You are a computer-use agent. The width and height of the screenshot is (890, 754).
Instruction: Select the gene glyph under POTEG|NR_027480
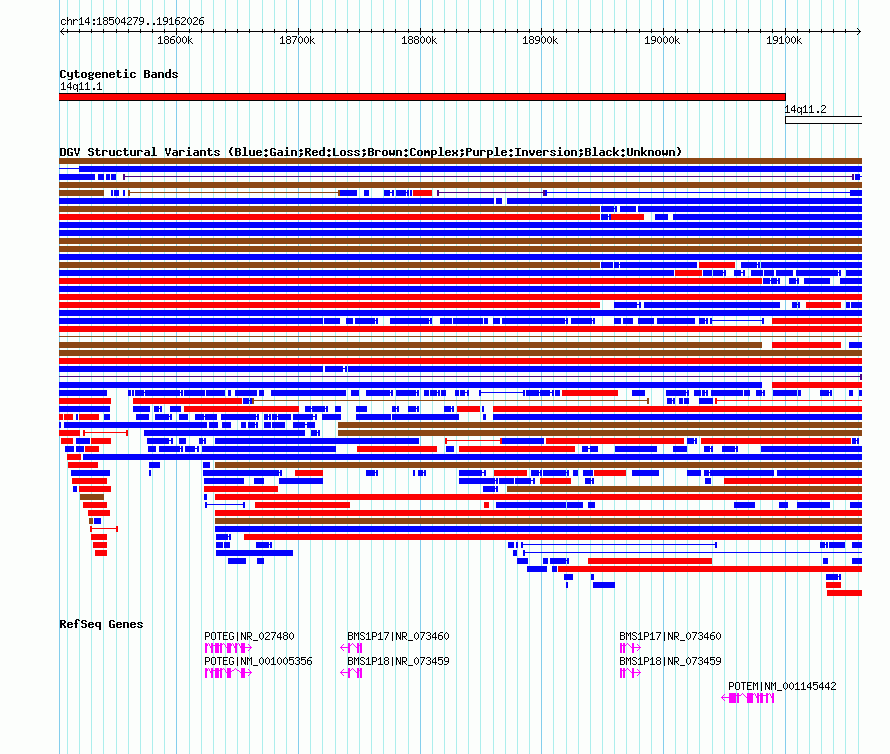pos(228,648)
